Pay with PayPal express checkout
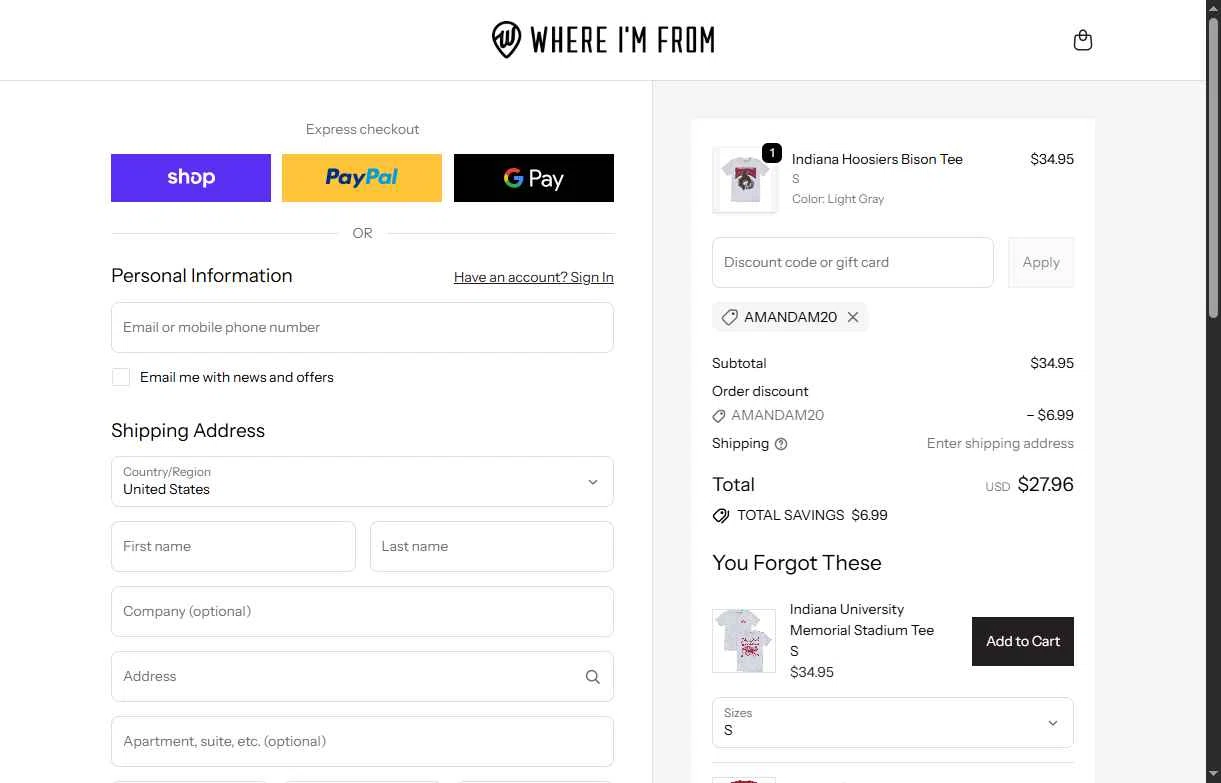The image size is (1221, 783). (x=362, y=178)
